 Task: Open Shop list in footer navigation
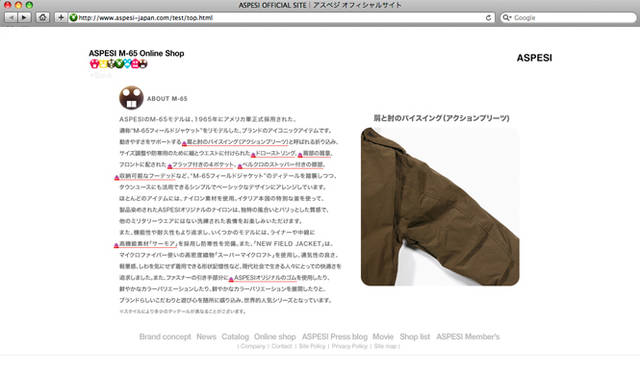point(415,337)
